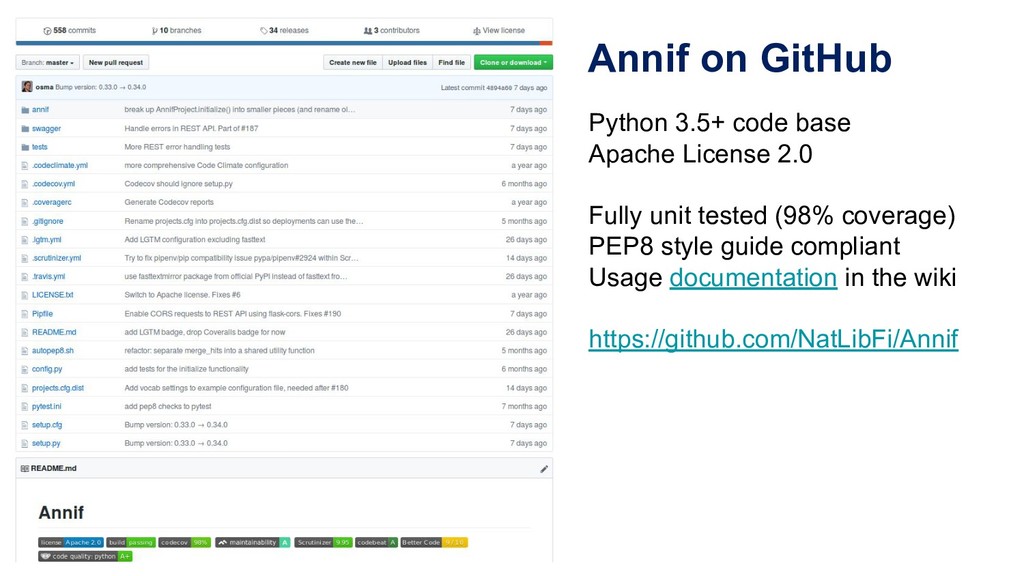Click file icon next to projects.cfg.dist

tap(25, 388)
